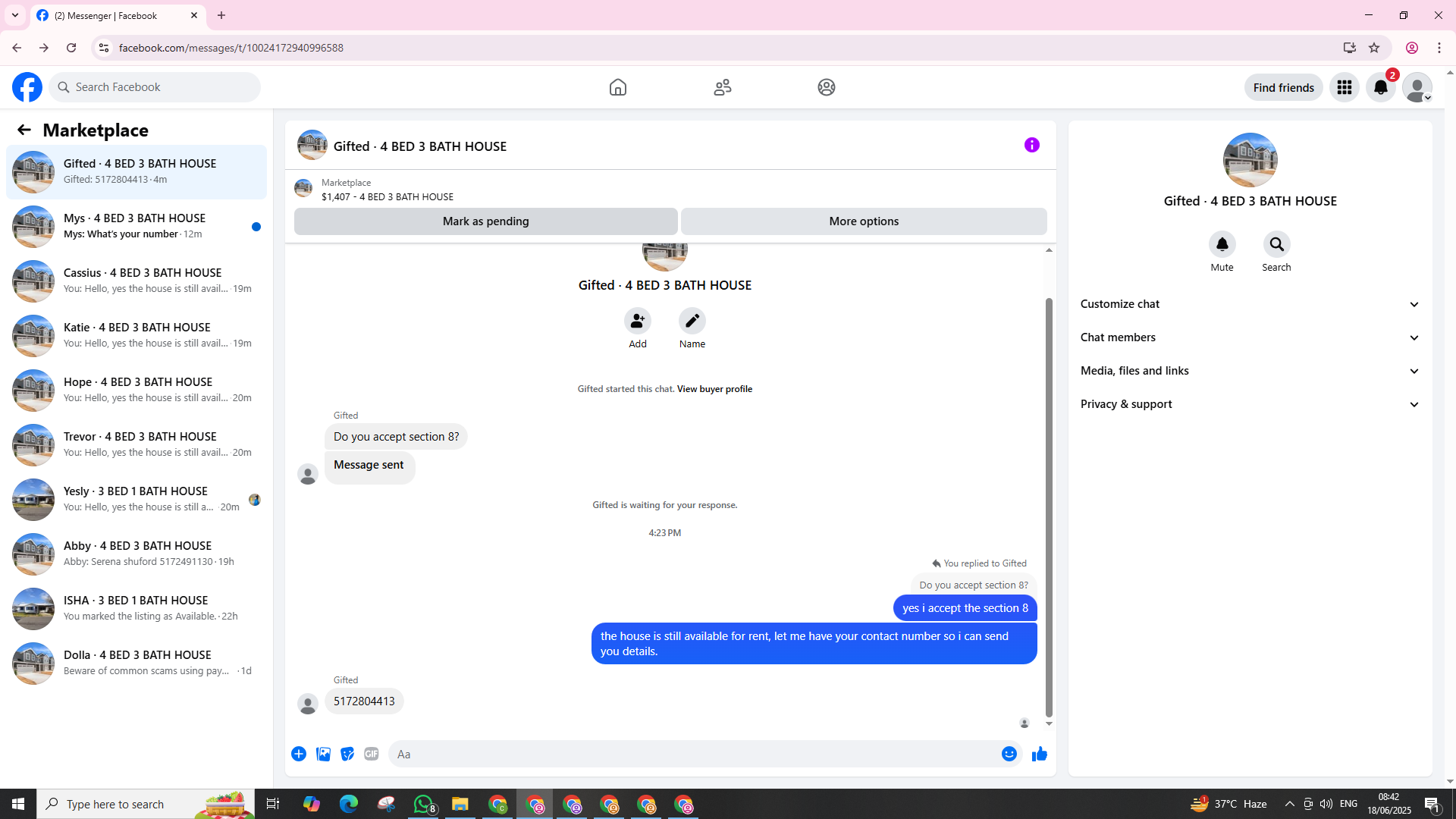
Task: Mute the Gifted conversation
Action: [x=1222, y=244]
